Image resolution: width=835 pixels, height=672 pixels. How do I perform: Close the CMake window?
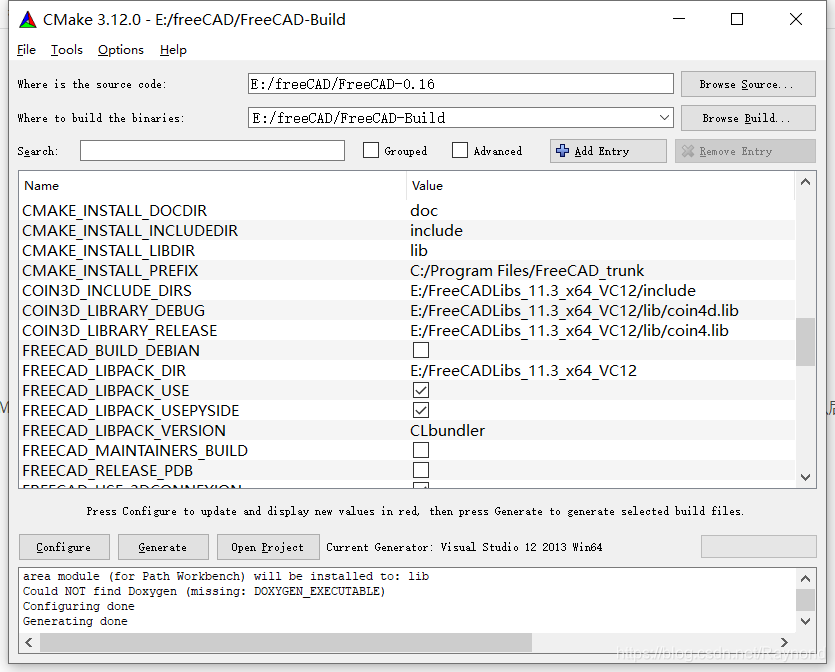coord(796,19)
